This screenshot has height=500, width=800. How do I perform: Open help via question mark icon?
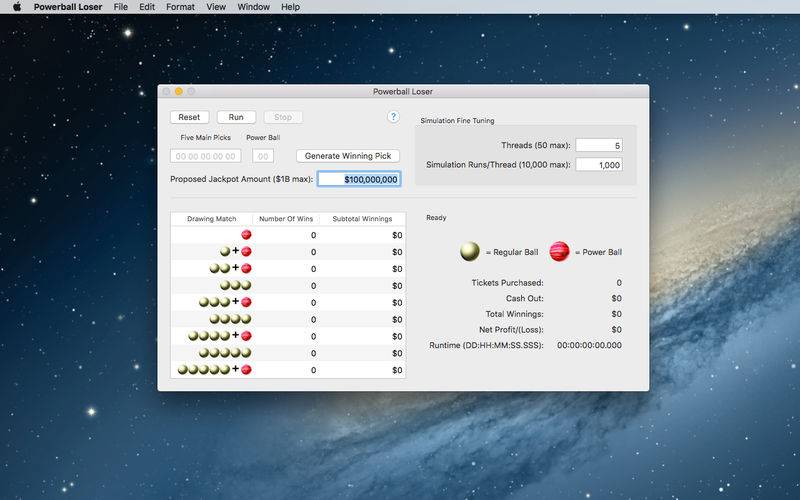[x=393, y=116]
